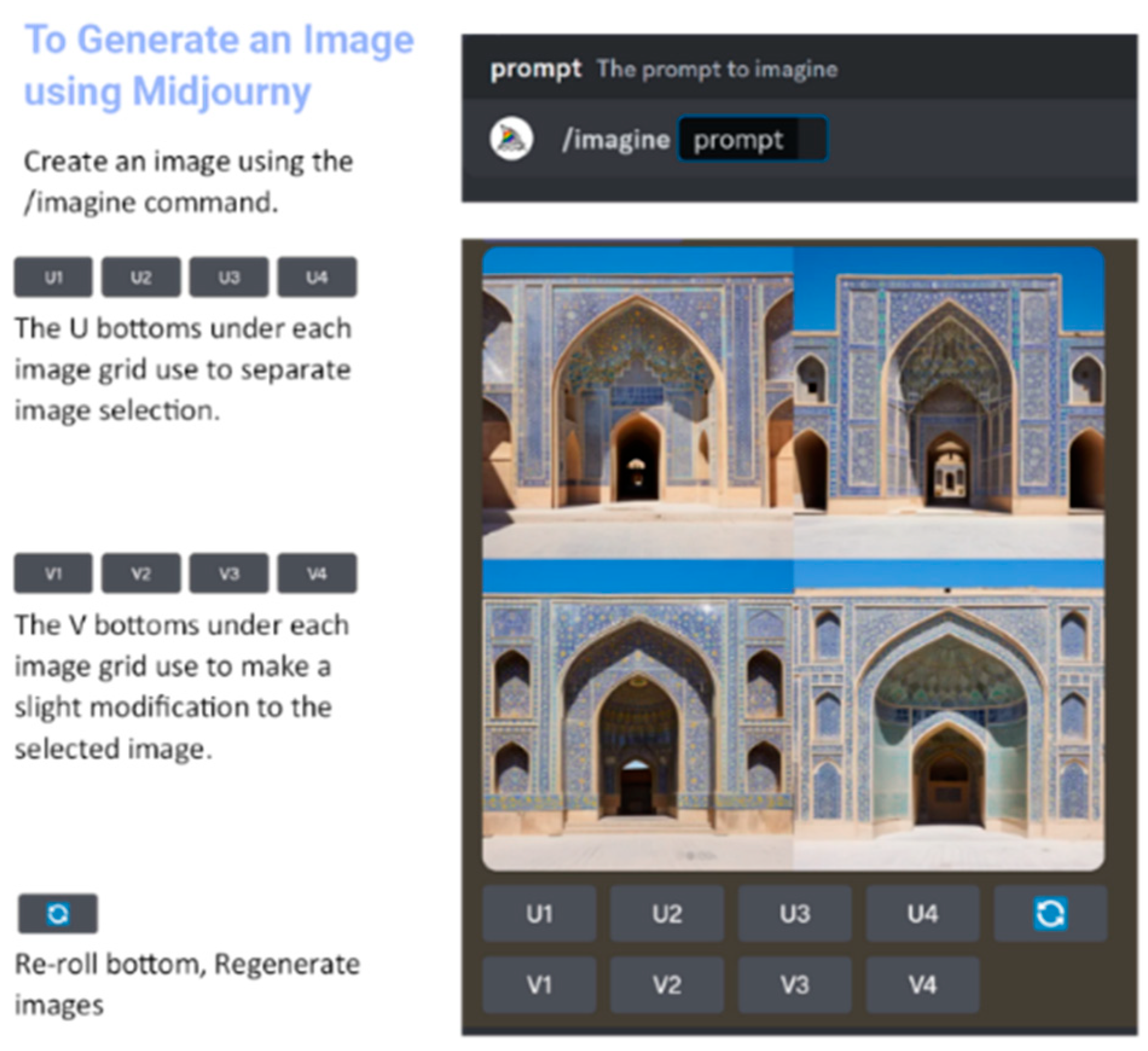
Task: Select U3 beneath the generated image grid
Action: click(x=794, y=913)
